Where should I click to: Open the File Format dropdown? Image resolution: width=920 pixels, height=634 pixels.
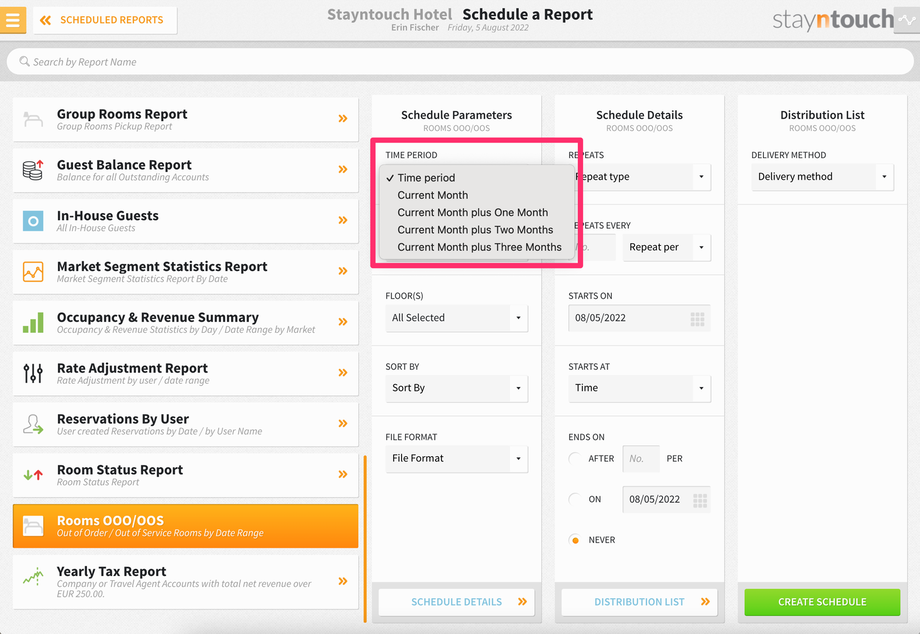point(456,459)
